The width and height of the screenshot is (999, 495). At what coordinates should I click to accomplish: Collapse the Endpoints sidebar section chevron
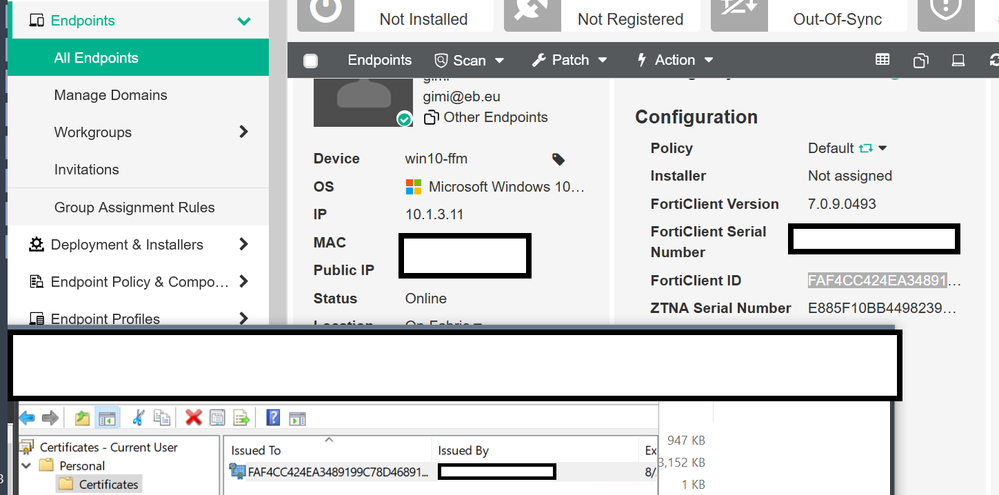coord(243,21)
